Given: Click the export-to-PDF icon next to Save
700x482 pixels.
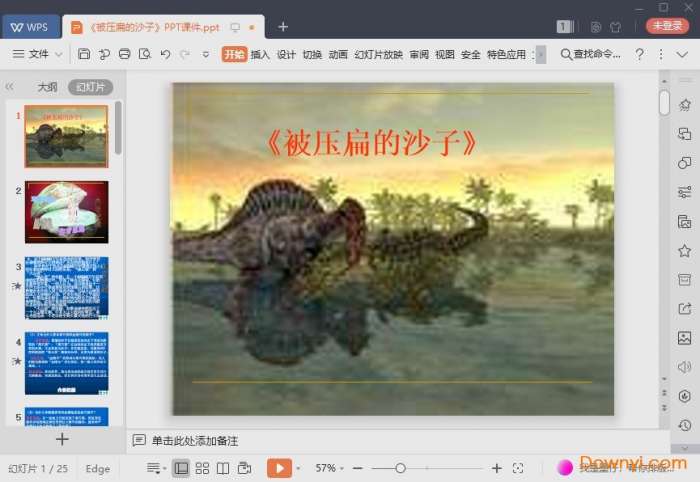Looking at the screenshot, I should pyautogui.click(x=104, y=54).
